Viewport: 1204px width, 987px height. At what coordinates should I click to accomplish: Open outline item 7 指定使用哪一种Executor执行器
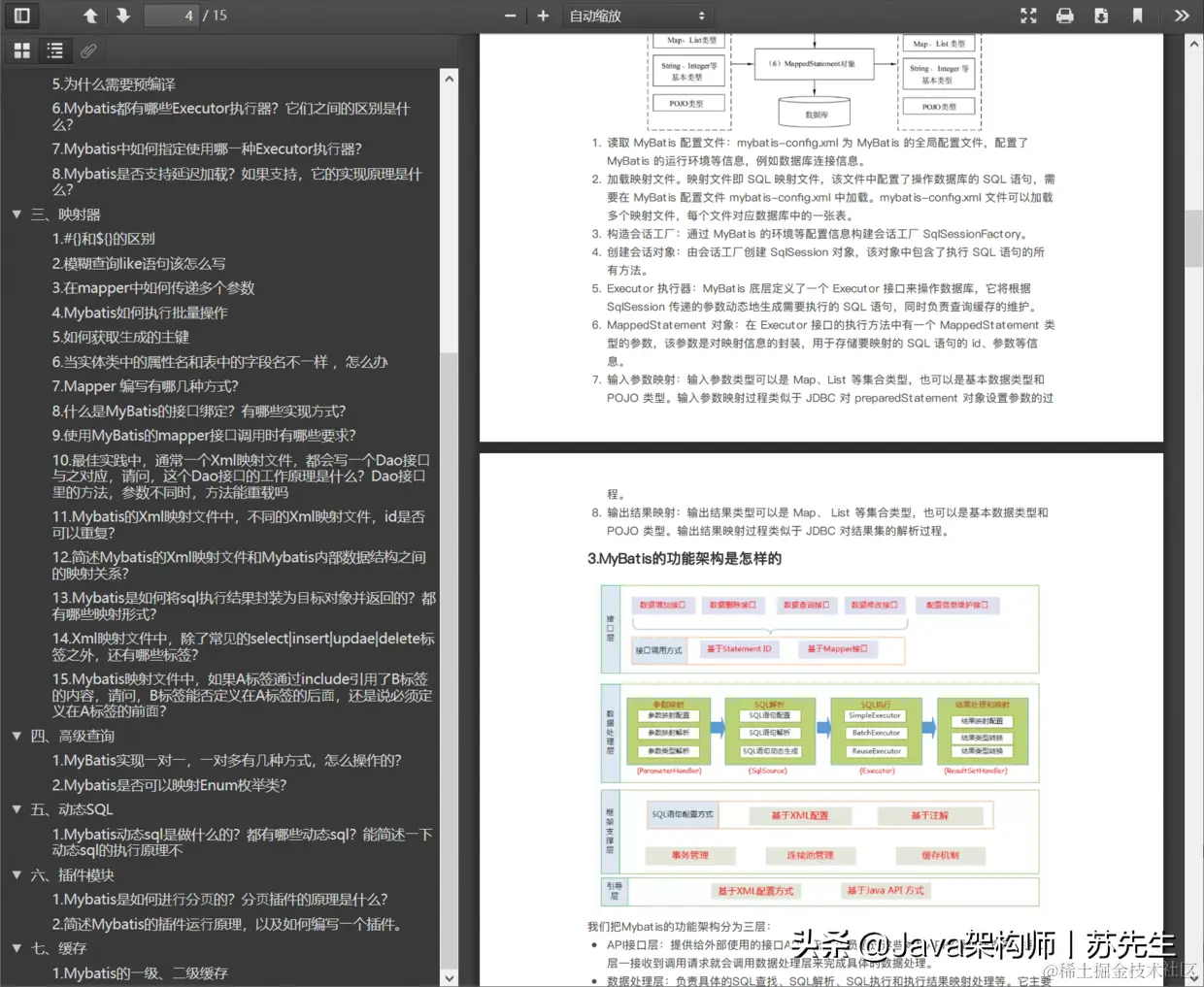207,149
